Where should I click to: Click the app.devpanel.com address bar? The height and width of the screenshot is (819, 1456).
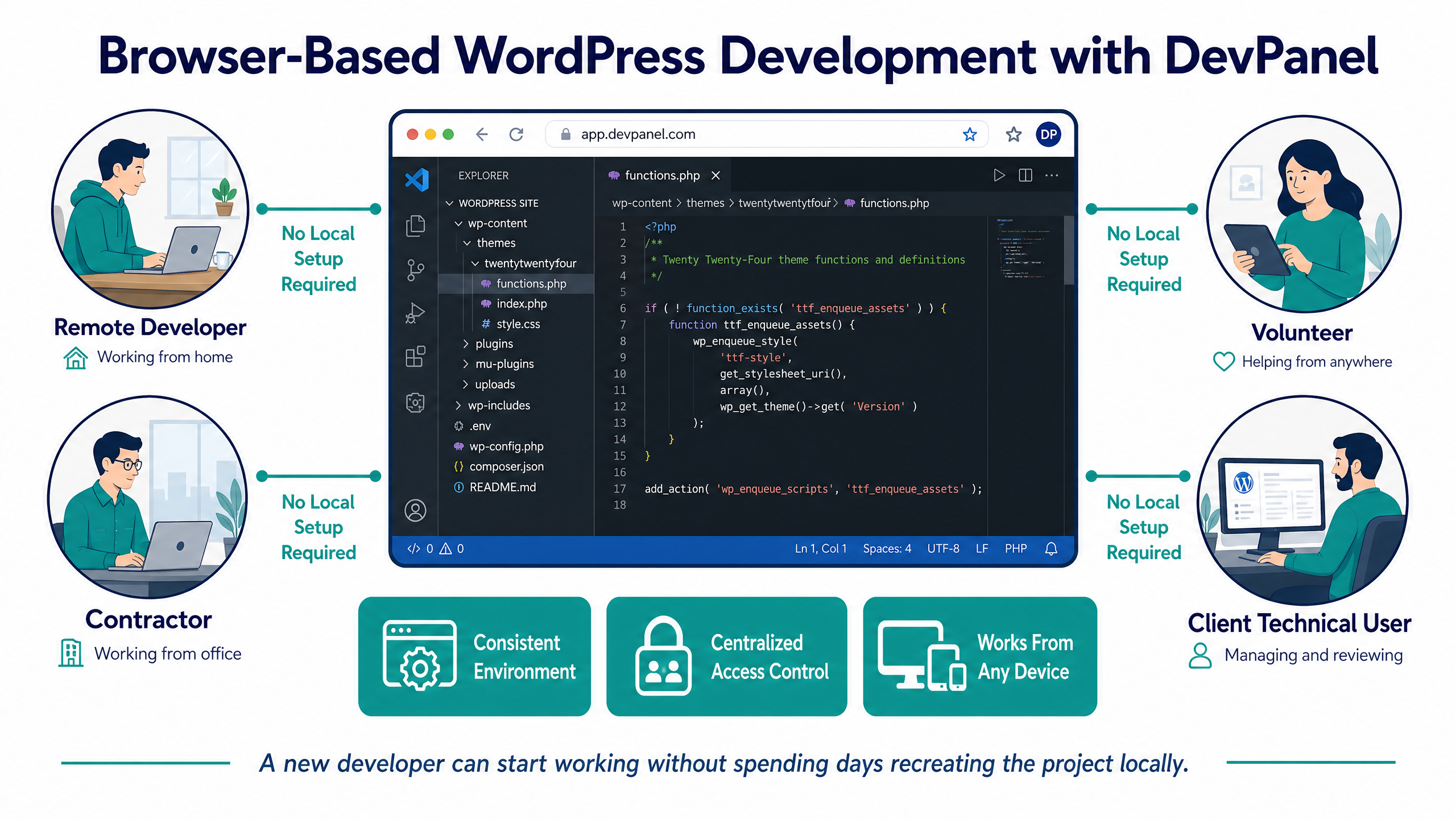pos(766,134)
